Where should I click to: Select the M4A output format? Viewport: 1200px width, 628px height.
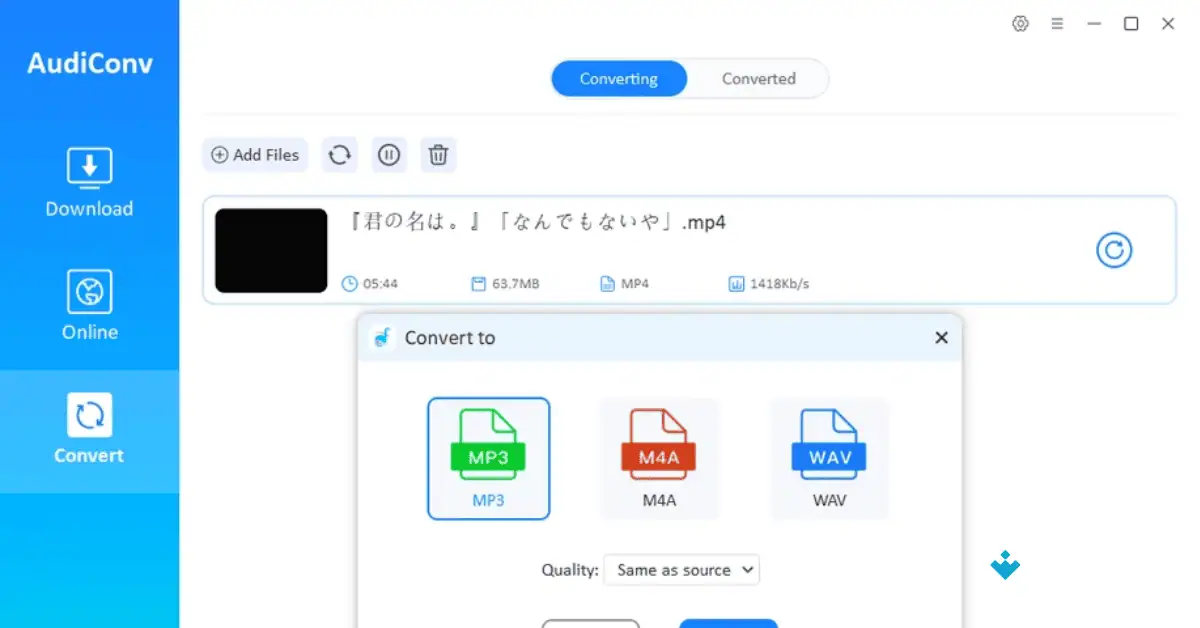tap(659, 458)
